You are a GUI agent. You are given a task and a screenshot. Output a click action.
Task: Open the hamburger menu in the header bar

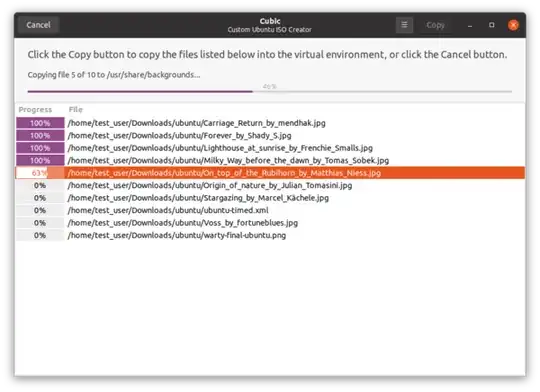pyautogui.click(x=404, y=25)
